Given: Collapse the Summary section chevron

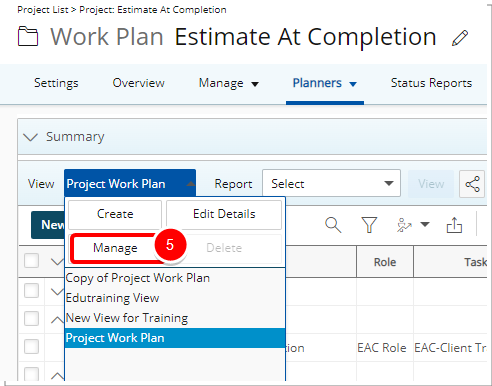Looking at the screenshot, I should click(31, 137).
